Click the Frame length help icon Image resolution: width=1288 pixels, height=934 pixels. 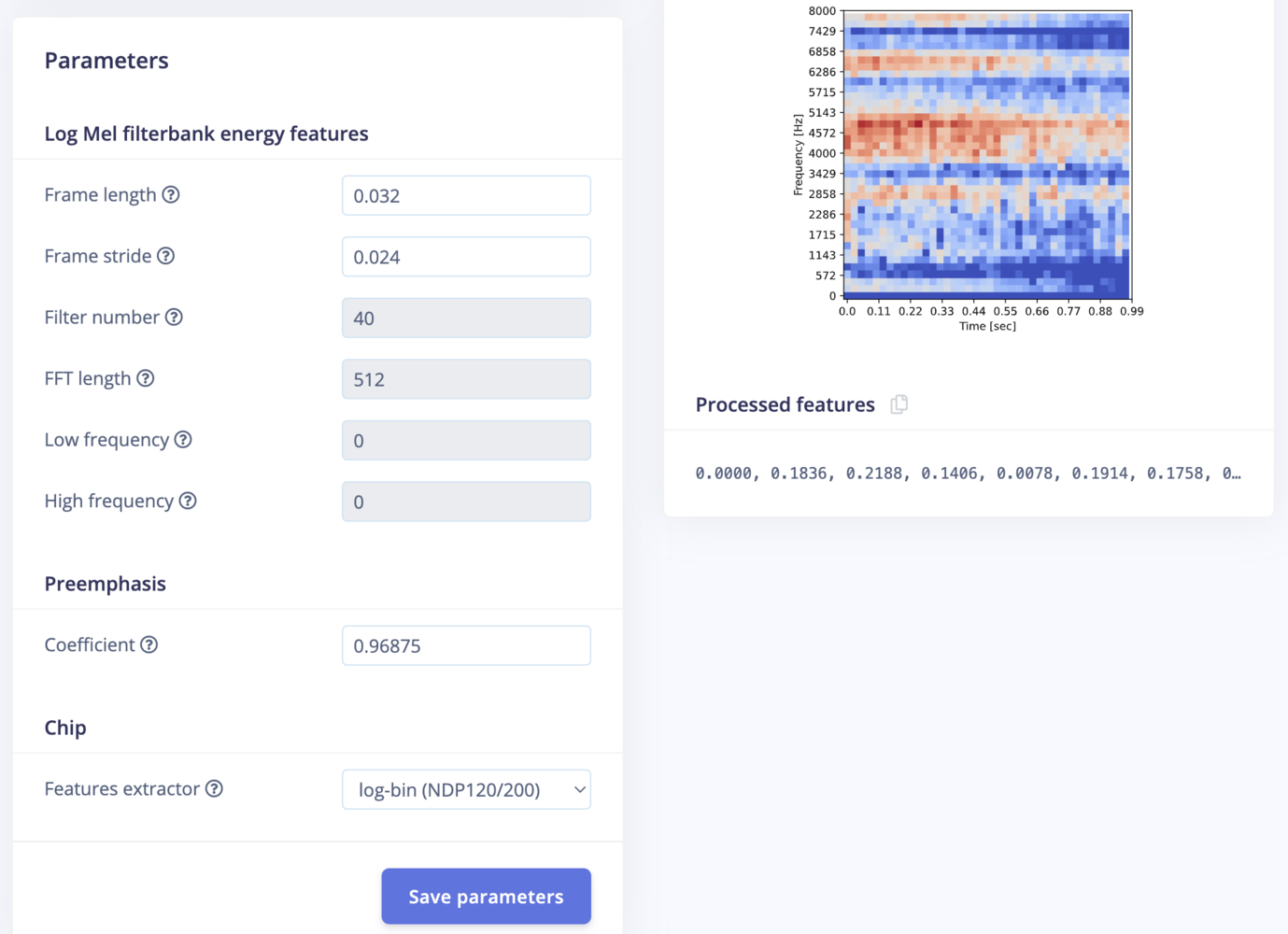tap(171, 194)
